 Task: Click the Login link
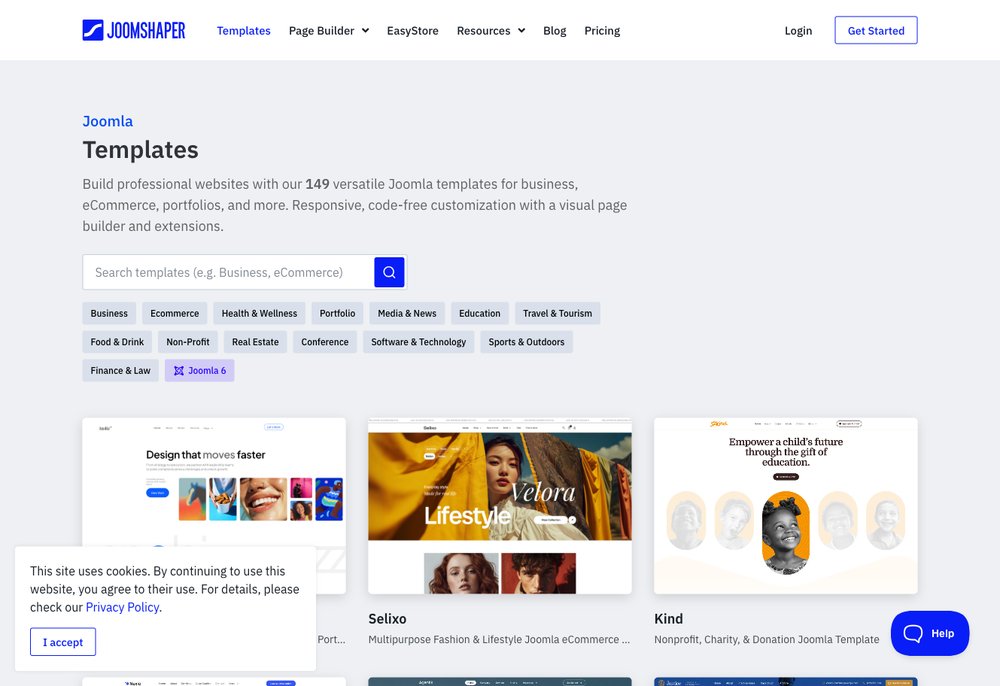(798, 31)
